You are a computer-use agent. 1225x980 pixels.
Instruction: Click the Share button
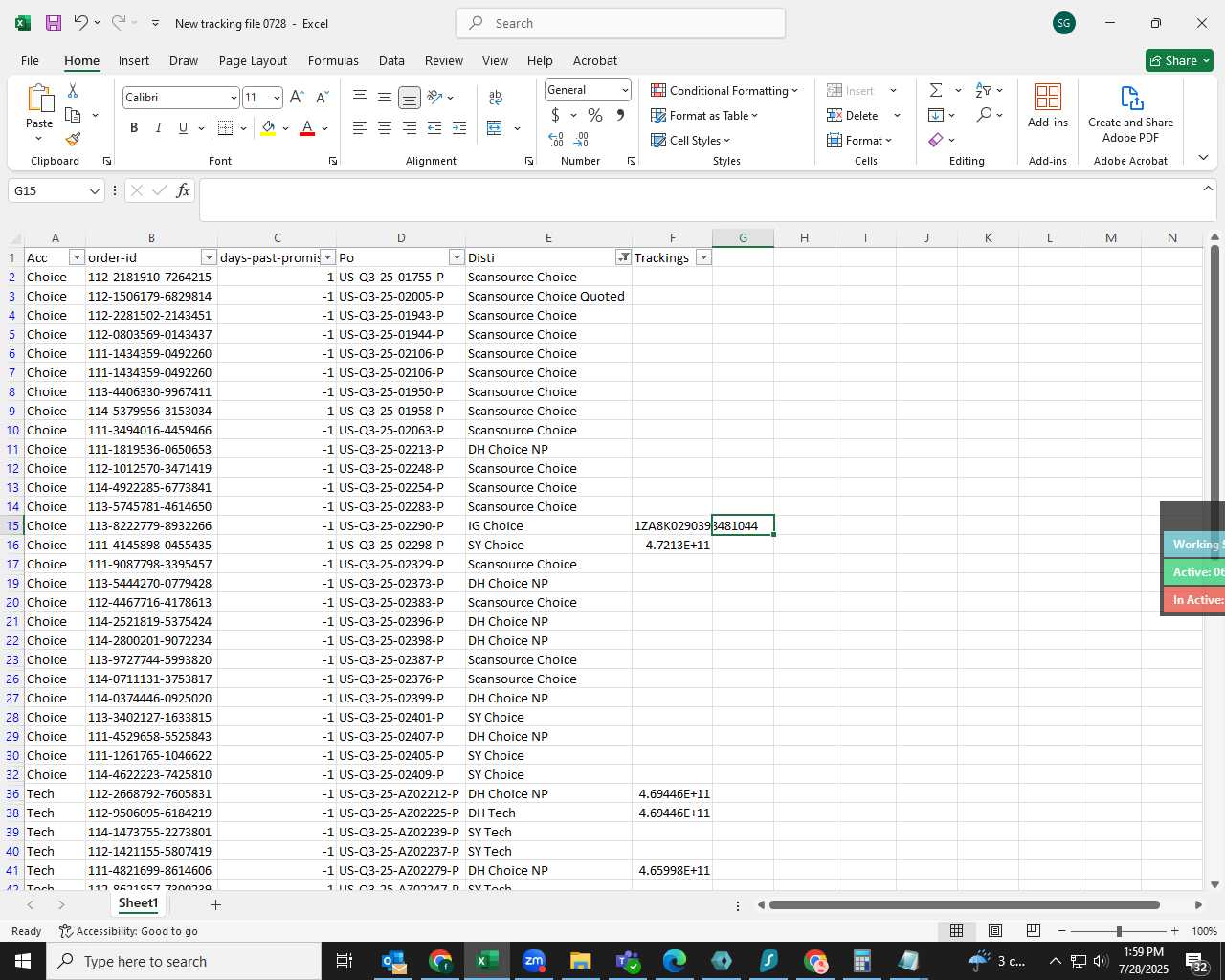(x=1179, y=60)
